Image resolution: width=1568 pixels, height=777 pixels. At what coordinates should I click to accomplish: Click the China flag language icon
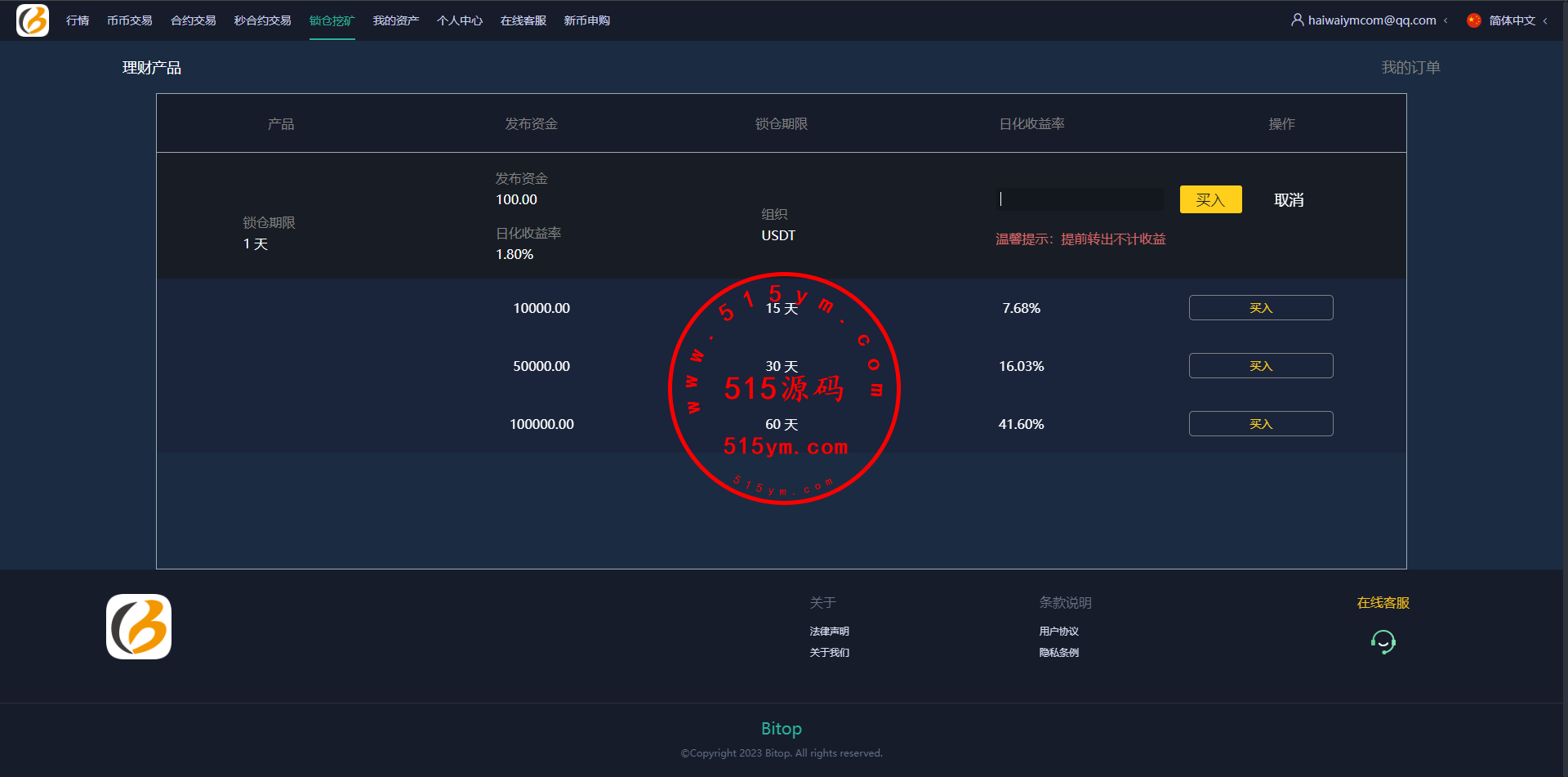[x=1474, y=20]
